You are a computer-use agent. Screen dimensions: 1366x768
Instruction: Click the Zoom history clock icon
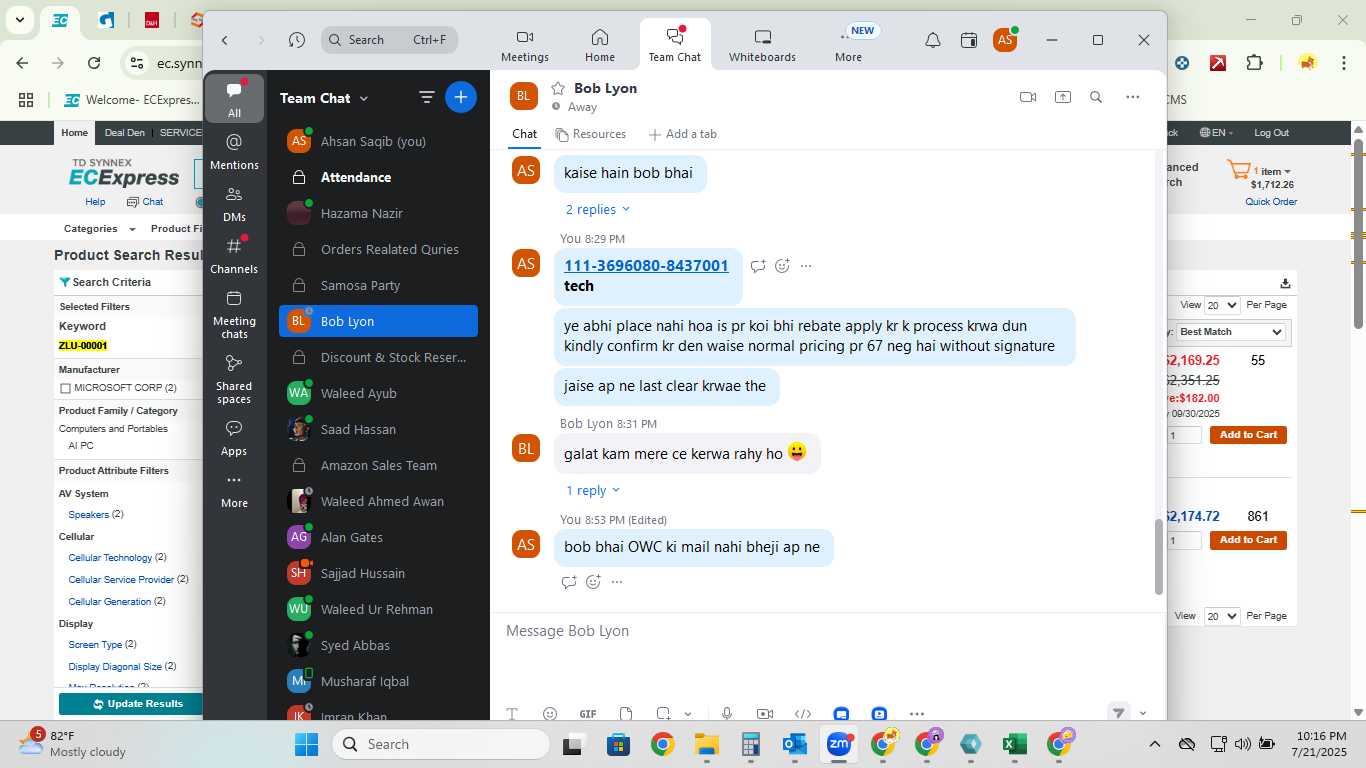(297, 40)
